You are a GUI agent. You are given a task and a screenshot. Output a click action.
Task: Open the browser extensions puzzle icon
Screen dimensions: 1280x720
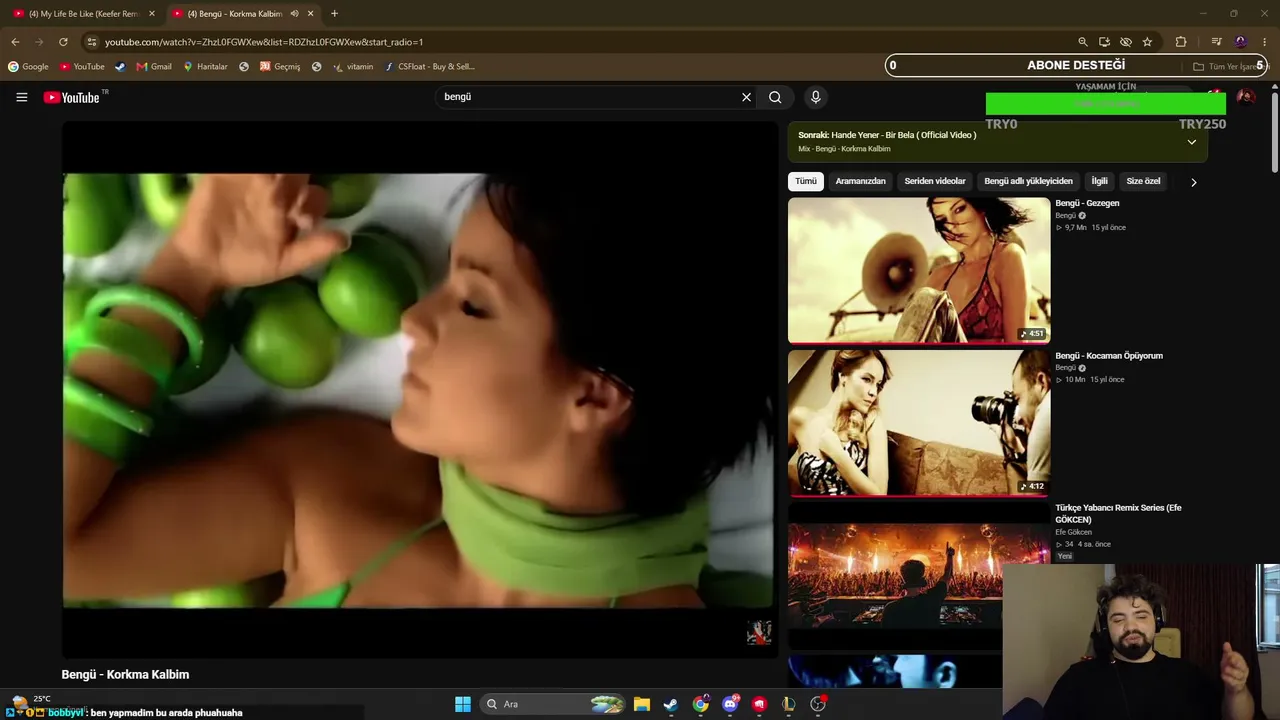tap(1181, 42)
